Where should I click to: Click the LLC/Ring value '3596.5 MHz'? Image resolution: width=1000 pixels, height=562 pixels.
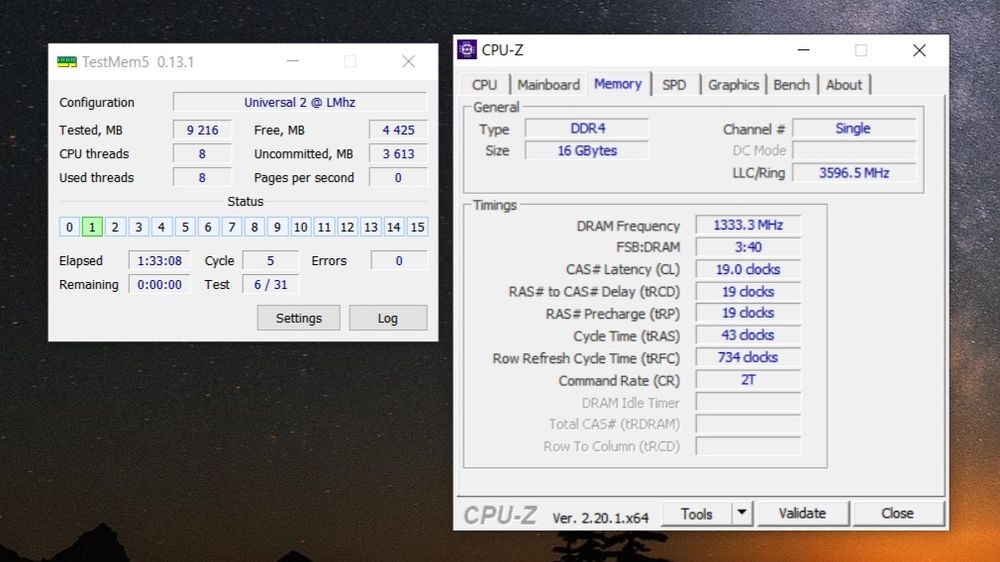853,173
